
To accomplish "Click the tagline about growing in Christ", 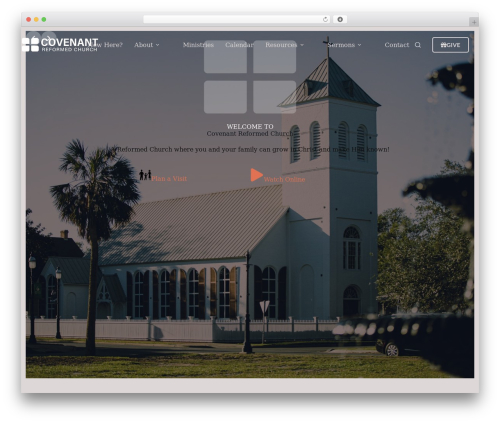I will click(x=250, y=150).
